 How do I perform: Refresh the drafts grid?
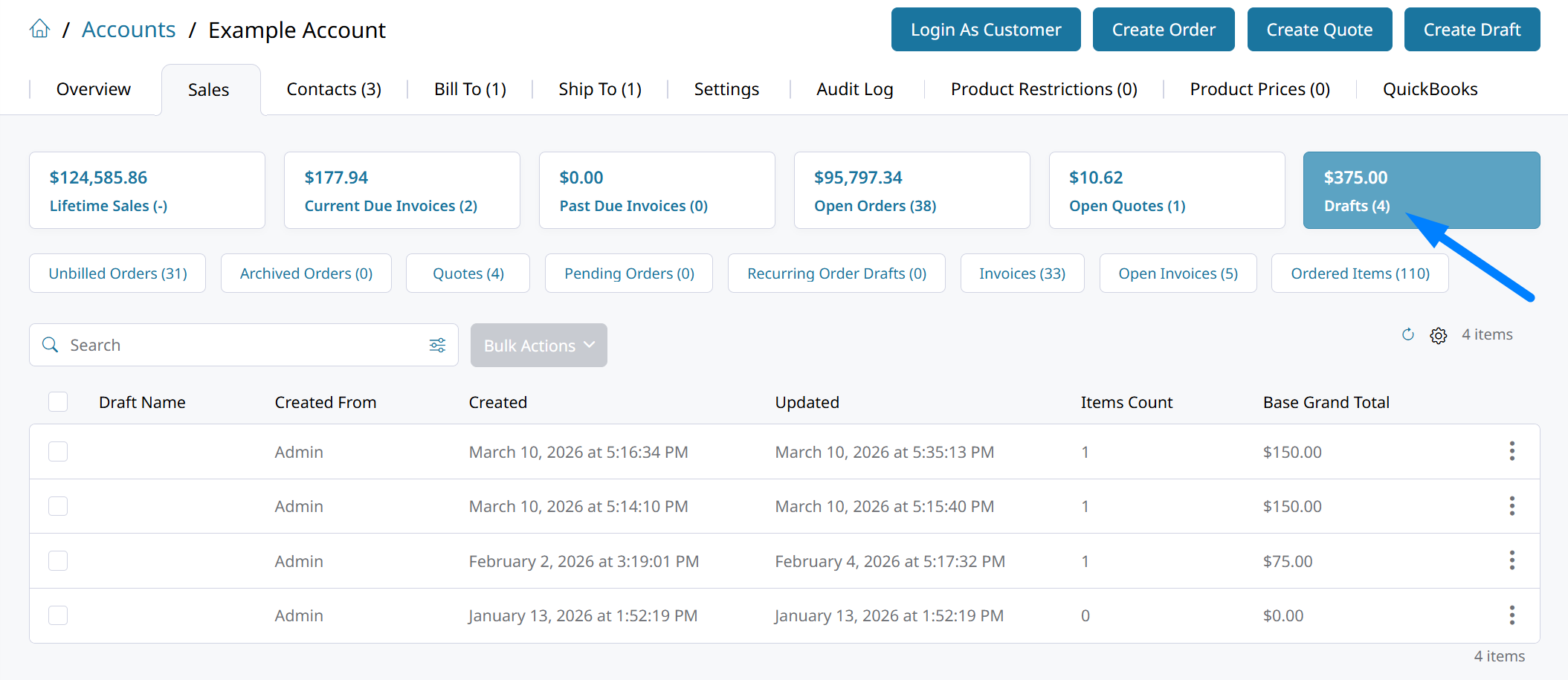1407,334
